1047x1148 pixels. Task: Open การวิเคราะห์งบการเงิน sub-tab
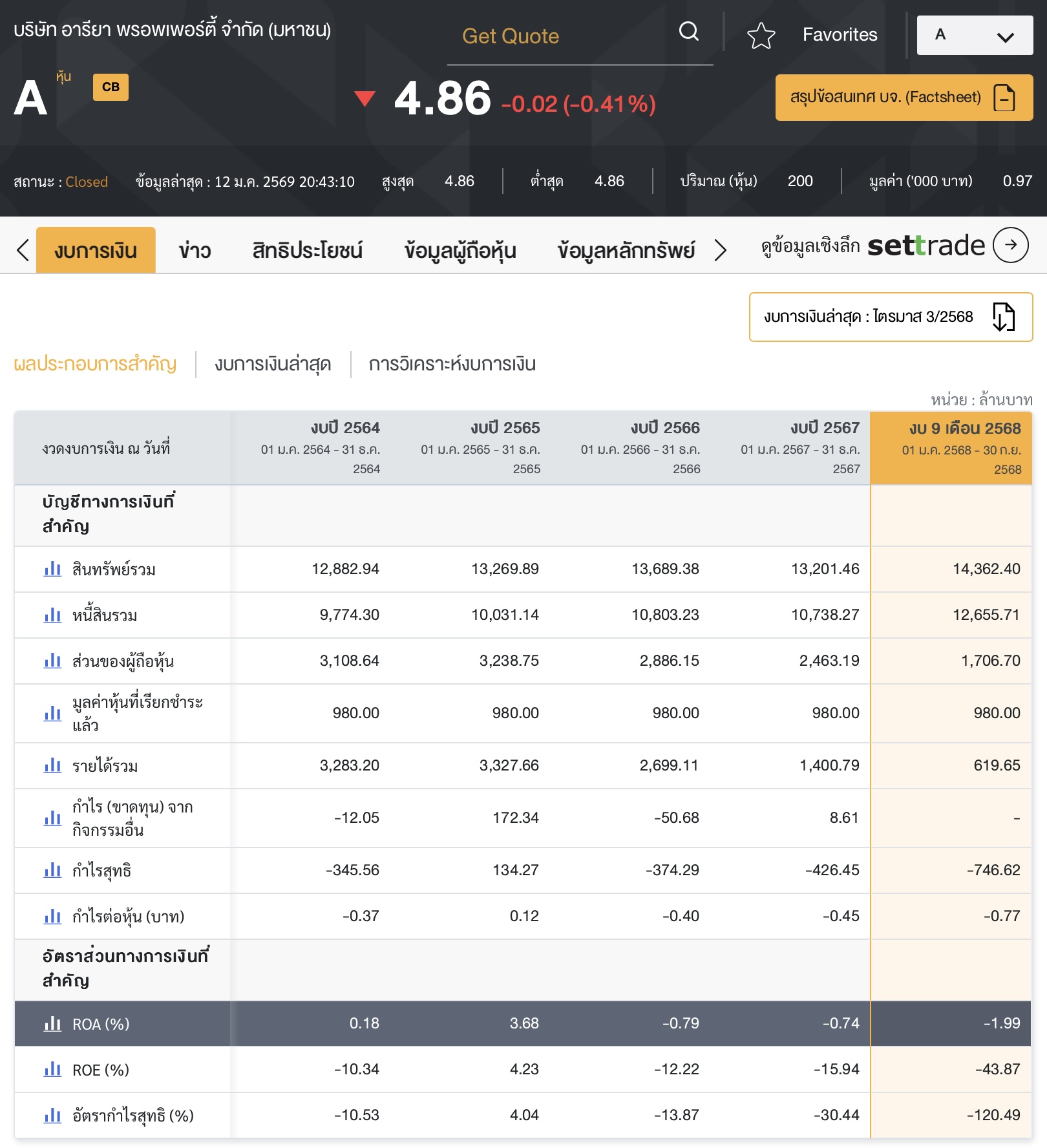click(x=452, y=364)
